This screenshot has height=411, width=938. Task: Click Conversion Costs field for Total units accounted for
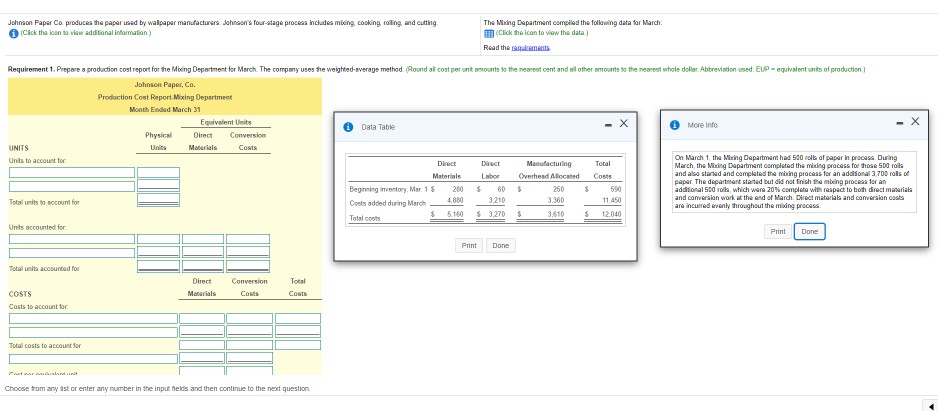248,266
